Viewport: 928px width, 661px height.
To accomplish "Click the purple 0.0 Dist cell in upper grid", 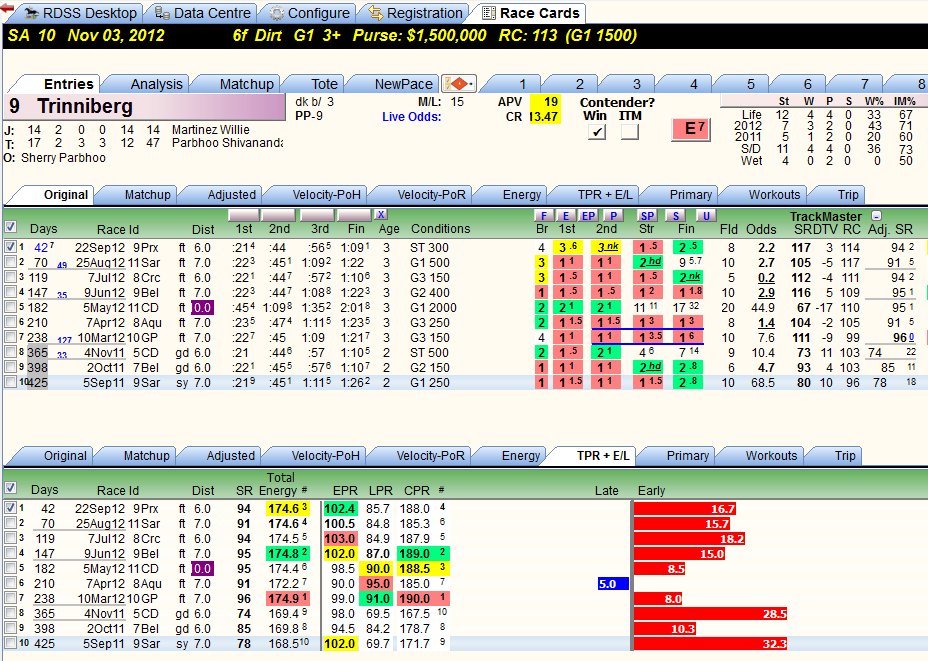I will click(x=202, y=308).
